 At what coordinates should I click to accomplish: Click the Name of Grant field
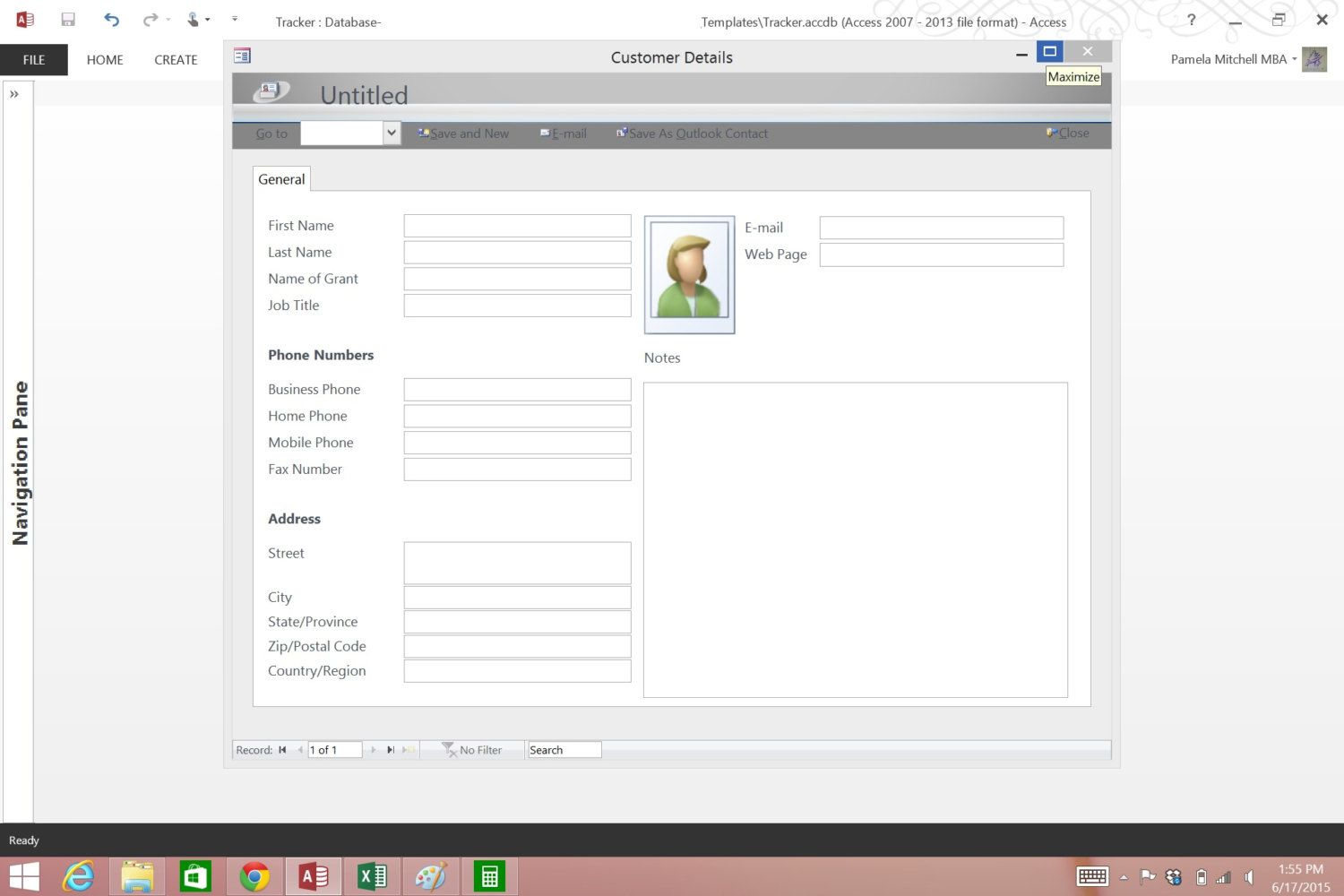517,279
